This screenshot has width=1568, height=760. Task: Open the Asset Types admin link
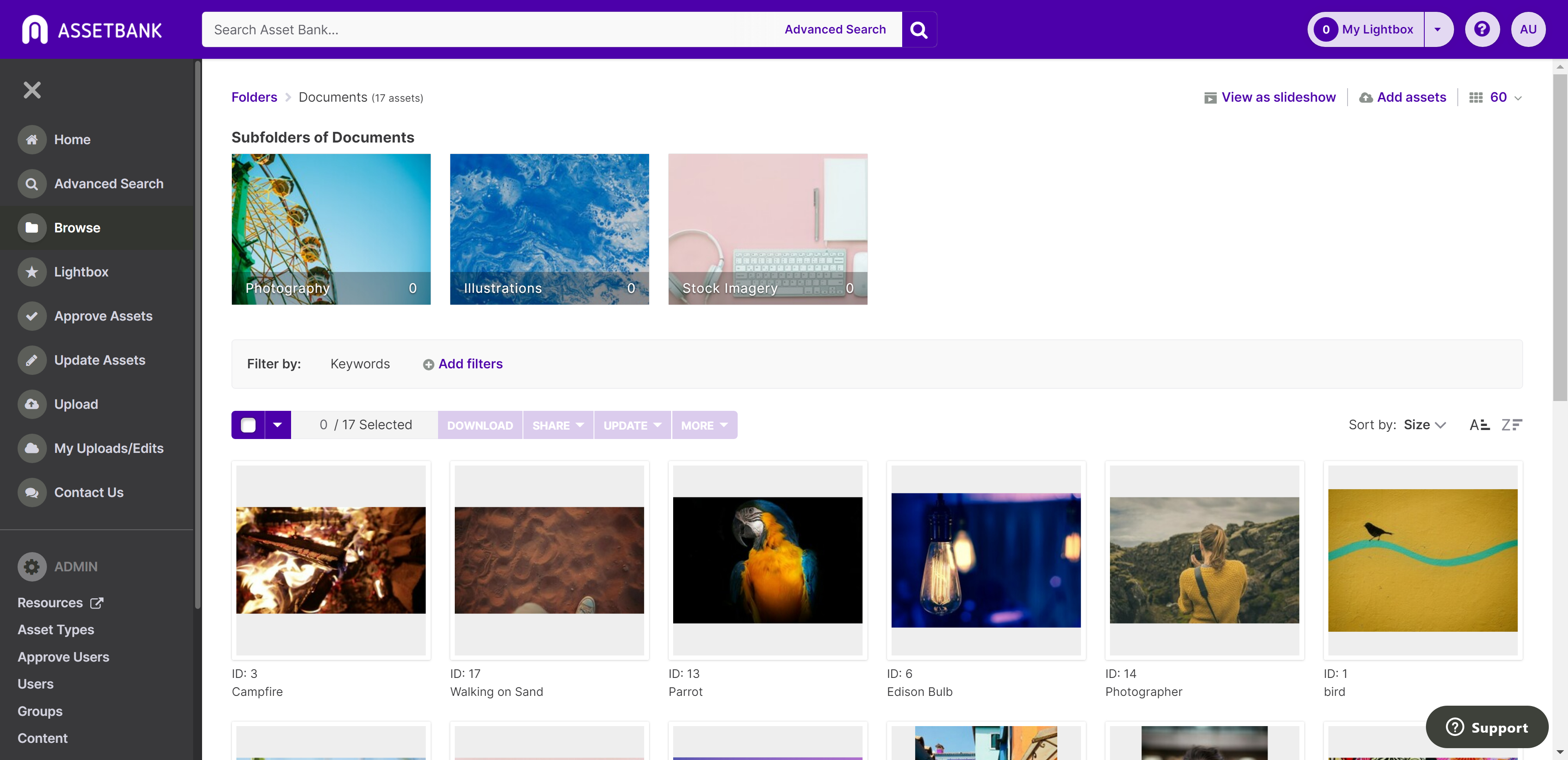click(56, 630)
